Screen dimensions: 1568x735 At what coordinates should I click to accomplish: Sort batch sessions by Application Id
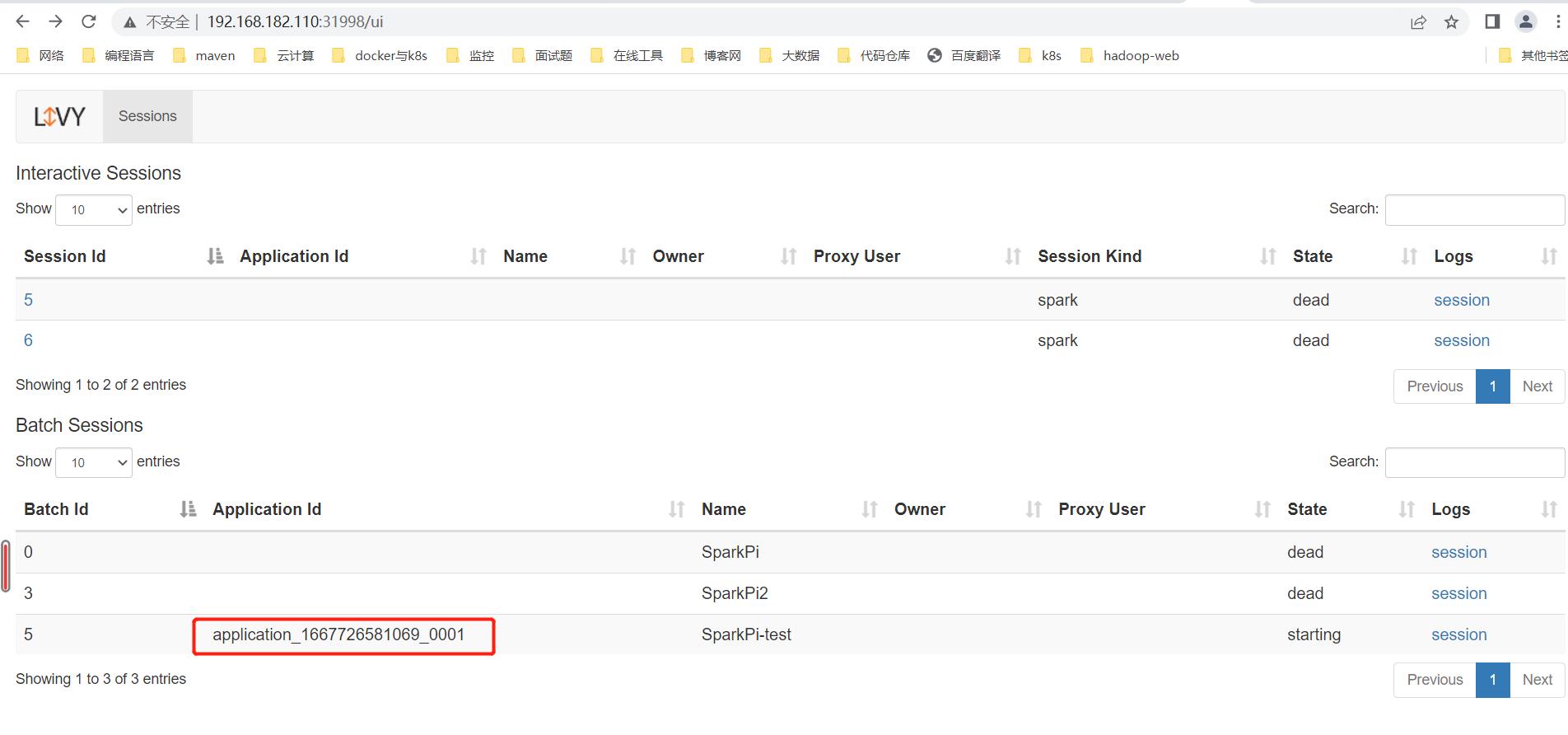[449, 509]
